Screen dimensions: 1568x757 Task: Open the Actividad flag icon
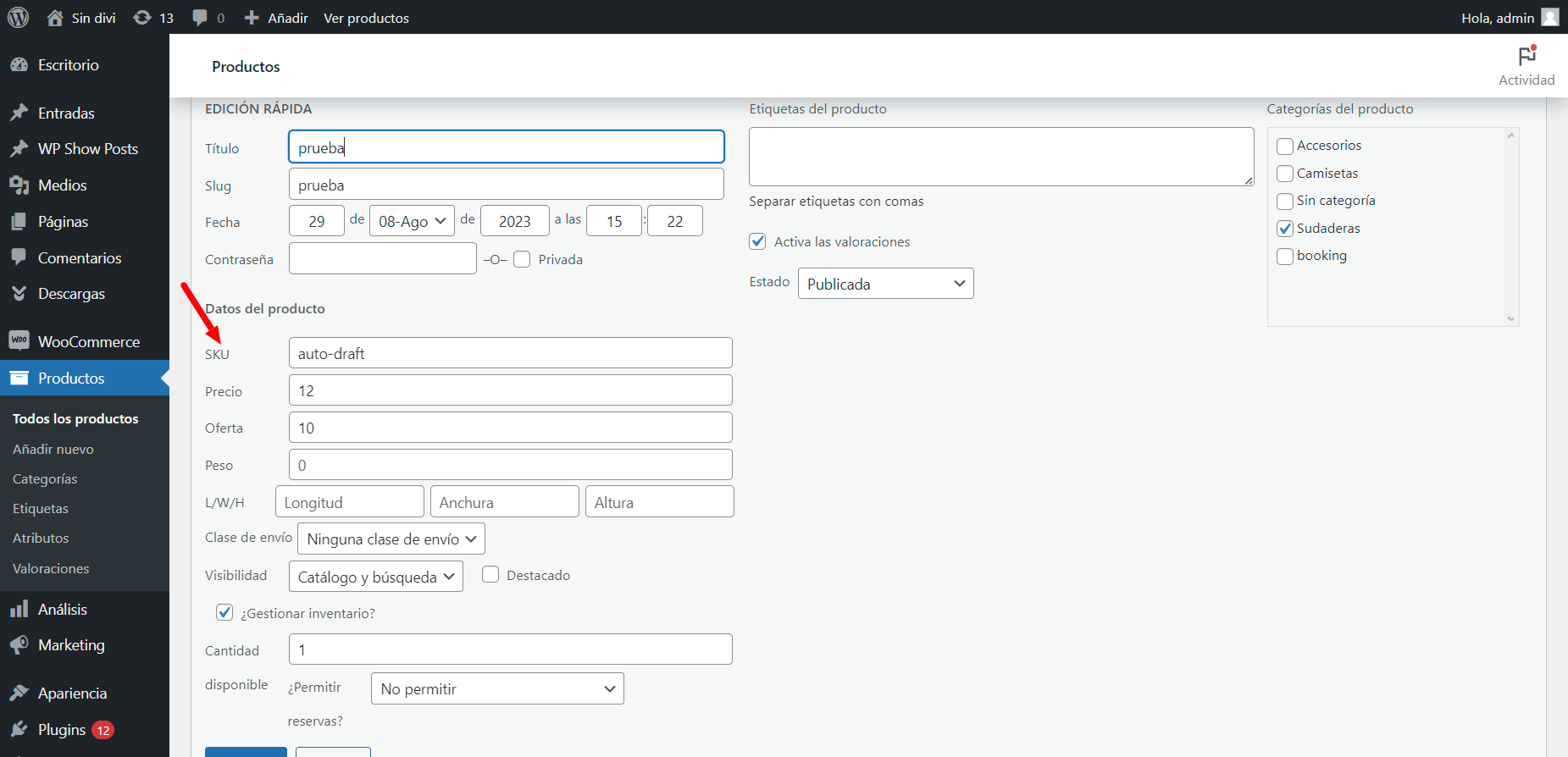[1527, 56]
